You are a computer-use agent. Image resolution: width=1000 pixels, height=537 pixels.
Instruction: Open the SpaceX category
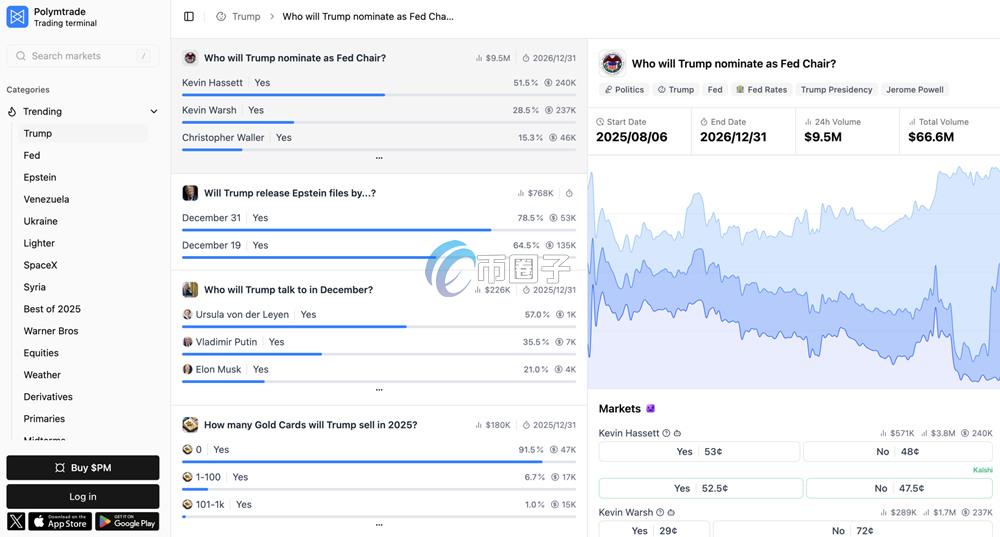(41, 265)
